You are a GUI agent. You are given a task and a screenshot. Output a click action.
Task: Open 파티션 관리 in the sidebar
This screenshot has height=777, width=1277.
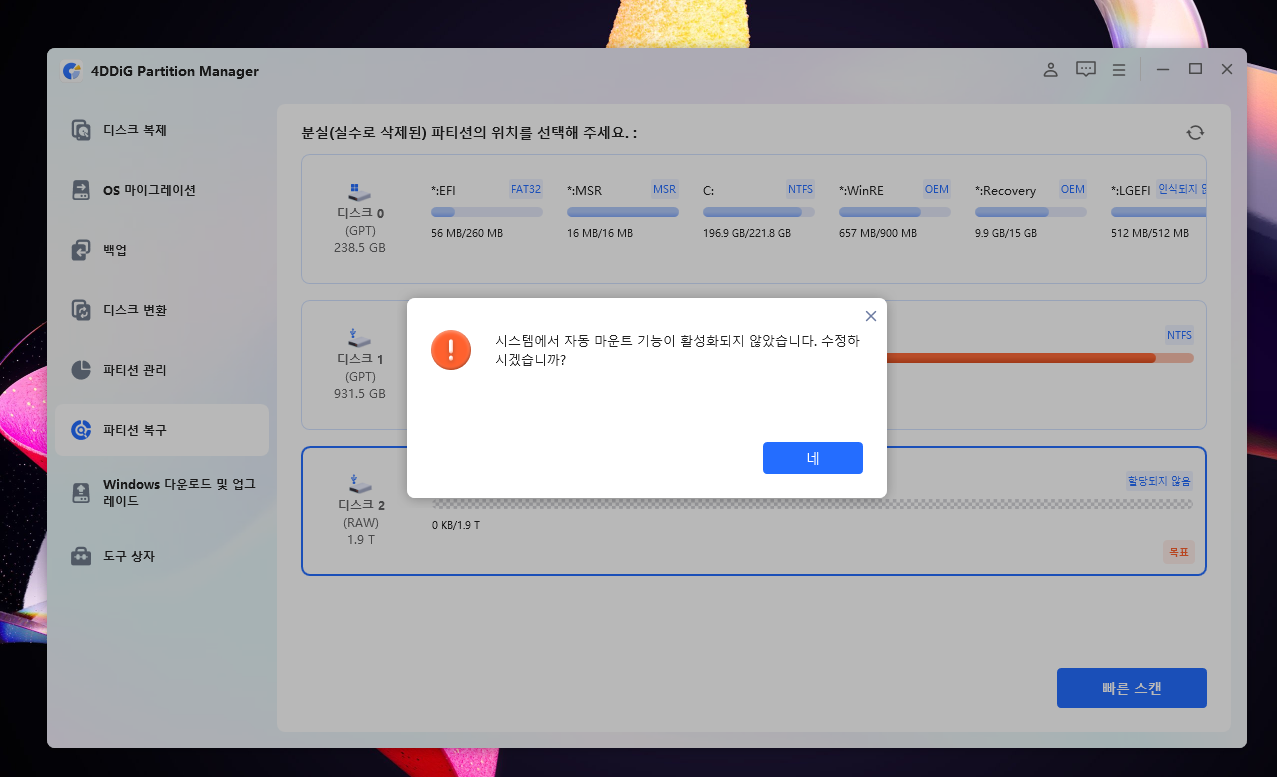tap(162, 370)
